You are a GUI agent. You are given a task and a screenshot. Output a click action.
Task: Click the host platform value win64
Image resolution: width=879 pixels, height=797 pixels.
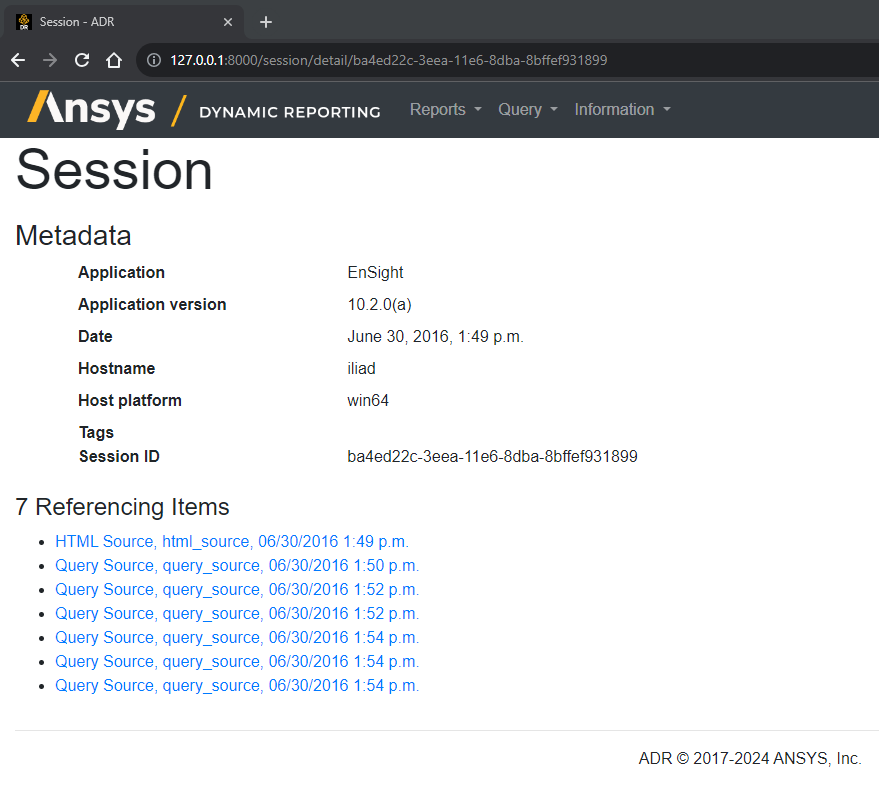tap(368, 400)
